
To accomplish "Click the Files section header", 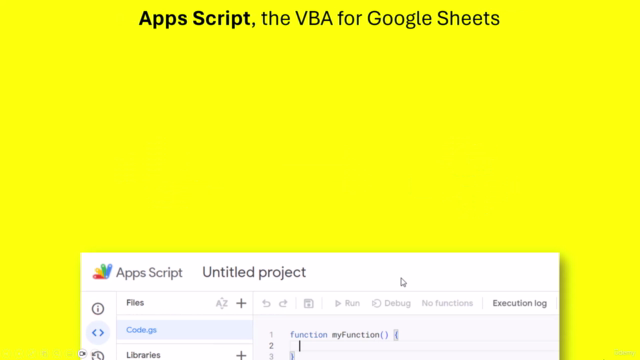I will coord(135,303).
